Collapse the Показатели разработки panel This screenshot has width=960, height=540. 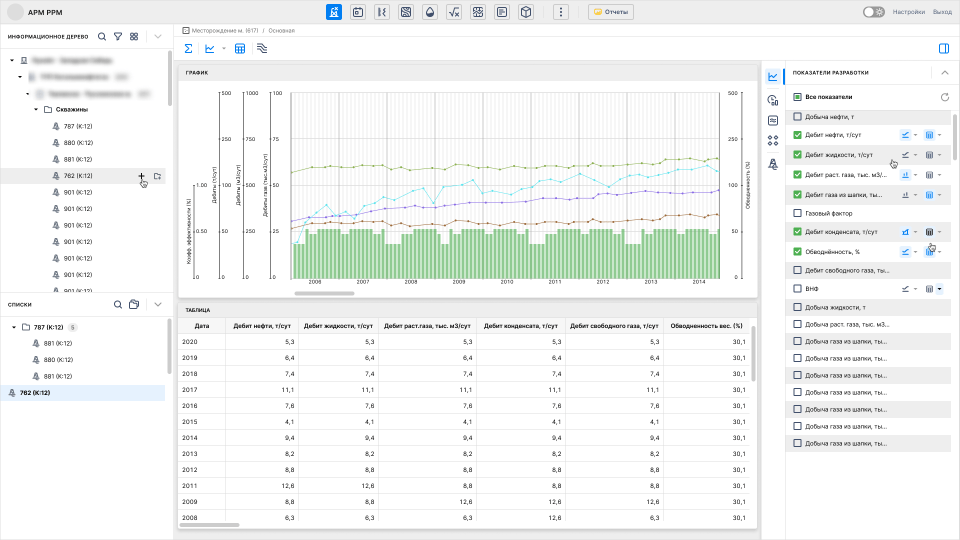944,72
